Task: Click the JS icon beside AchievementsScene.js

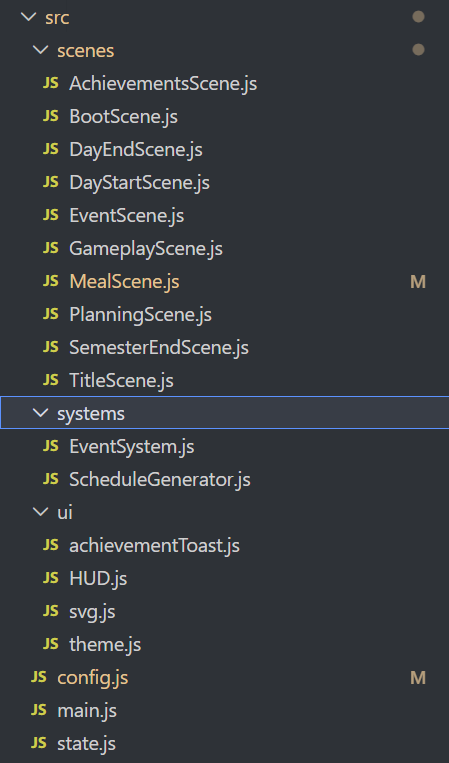Action: pos(51,84)
